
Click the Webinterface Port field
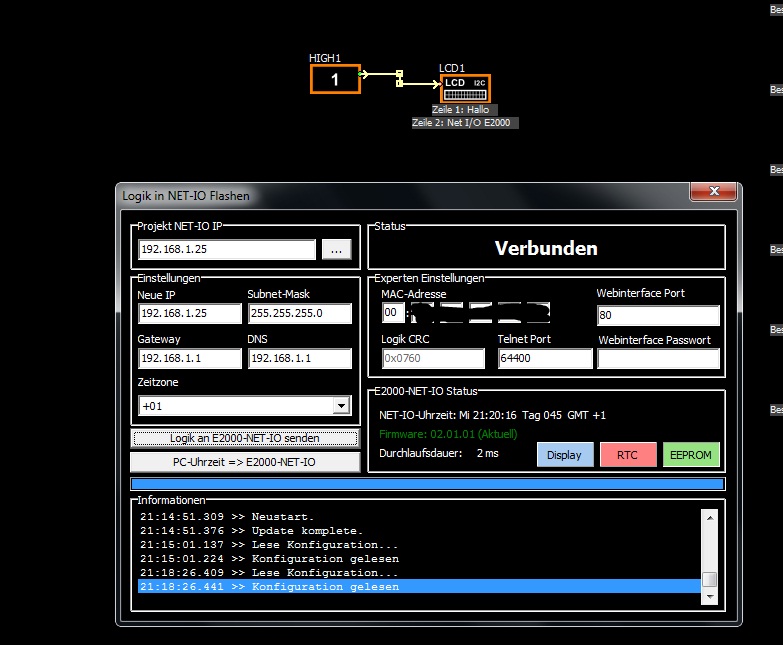pyautogui.click(x=658, y=316)
